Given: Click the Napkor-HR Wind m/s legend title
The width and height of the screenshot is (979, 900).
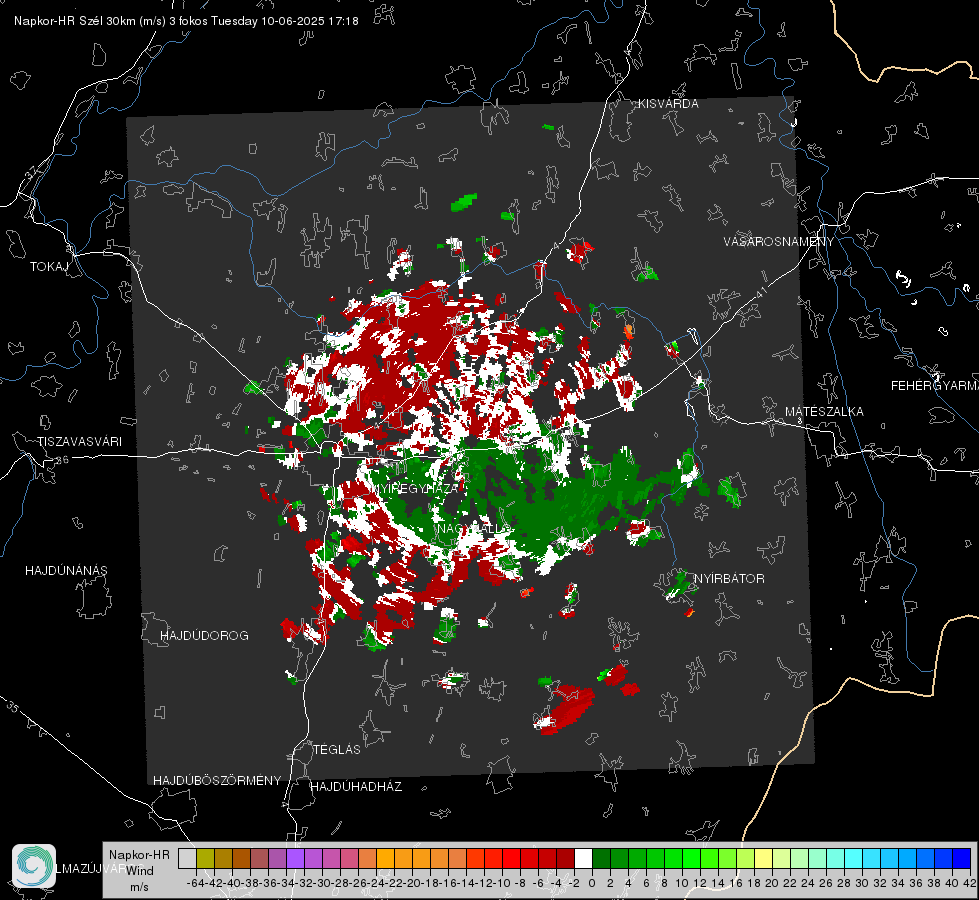Looking at the screenshot, I should [139, 871].
